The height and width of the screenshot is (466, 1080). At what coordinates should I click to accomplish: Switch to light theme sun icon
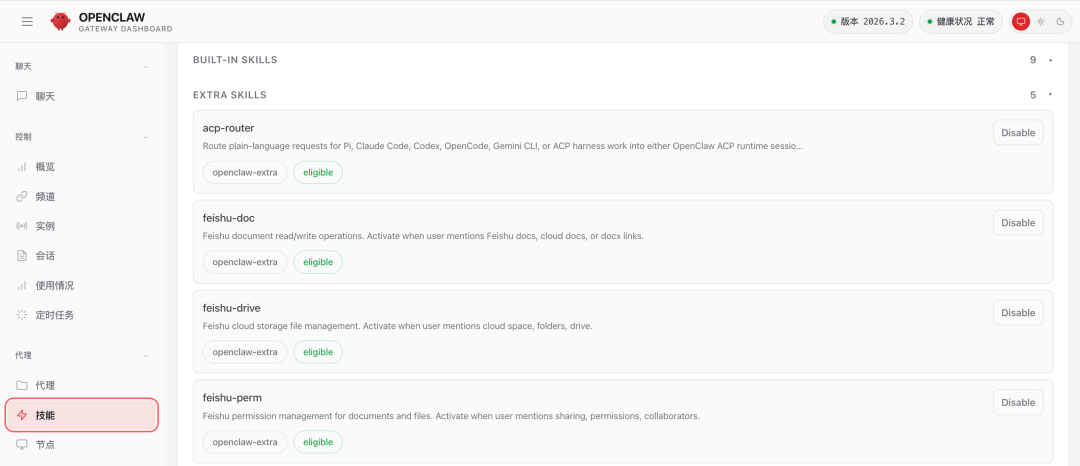[x=1041, y=21]
